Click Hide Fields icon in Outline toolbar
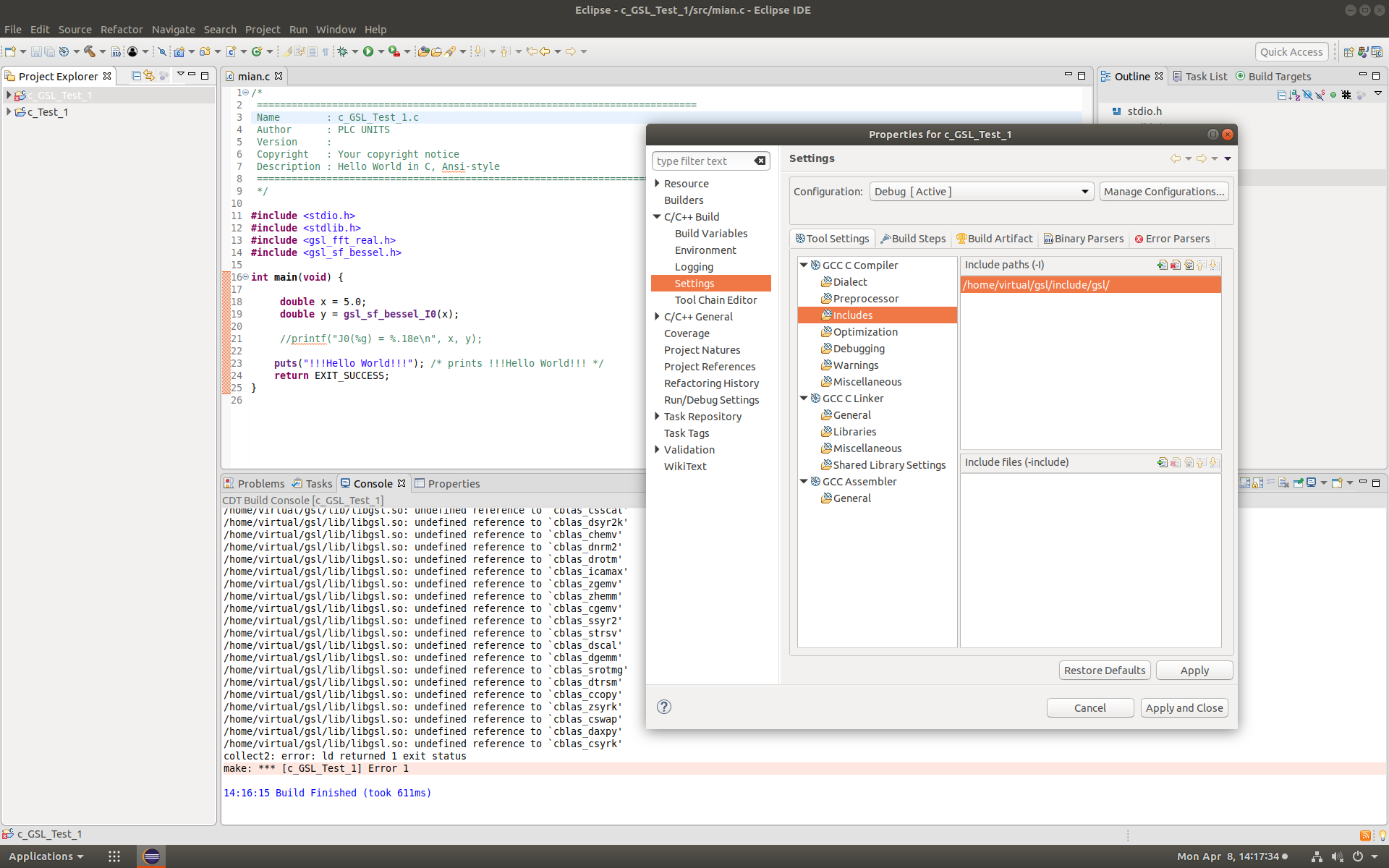Viewport: 1389px width, 868px height. point(1307,95)
